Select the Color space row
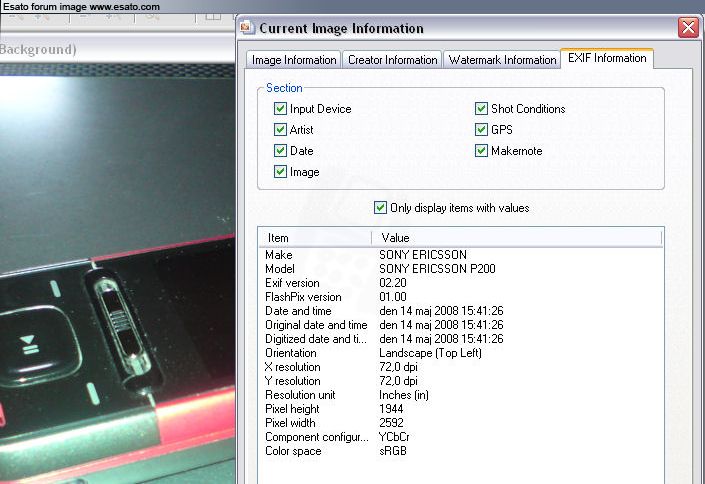Viewport: 705px width, 484px height. pyautogui.click(x=461, y=451)
